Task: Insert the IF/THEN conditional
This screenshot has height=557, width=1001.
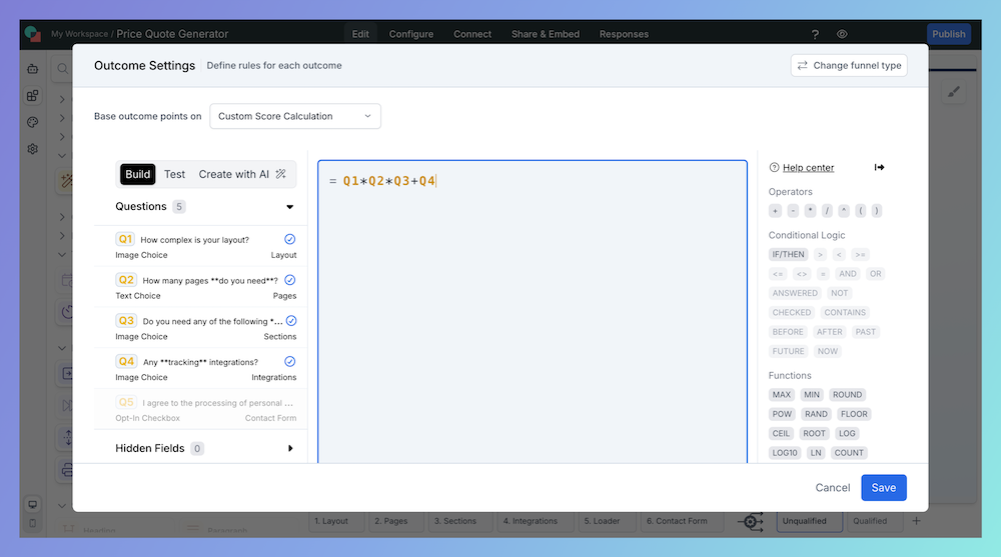Action: [x=788, y=255]
